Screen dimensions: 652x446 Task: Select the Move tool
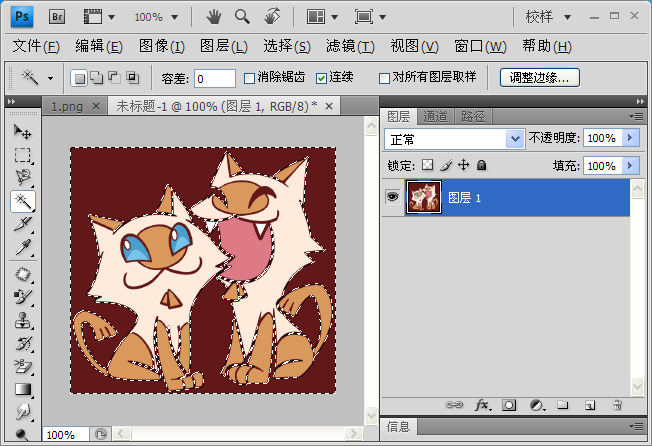pyautogui.click(x=22, y=132)
